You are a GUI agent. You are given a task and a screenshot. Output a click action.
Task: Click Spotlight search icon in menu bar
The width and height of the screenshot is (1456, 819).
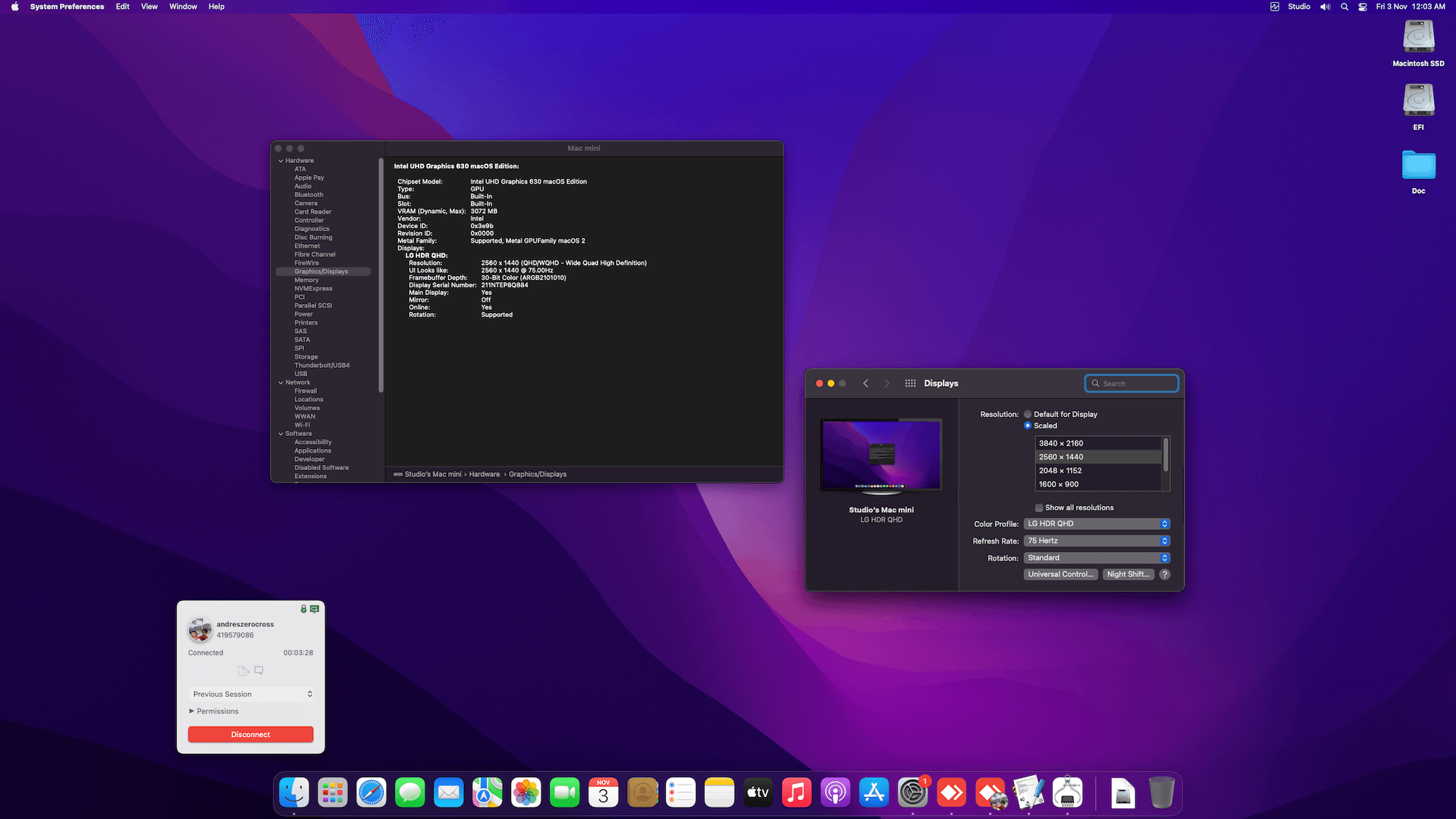1345,7
